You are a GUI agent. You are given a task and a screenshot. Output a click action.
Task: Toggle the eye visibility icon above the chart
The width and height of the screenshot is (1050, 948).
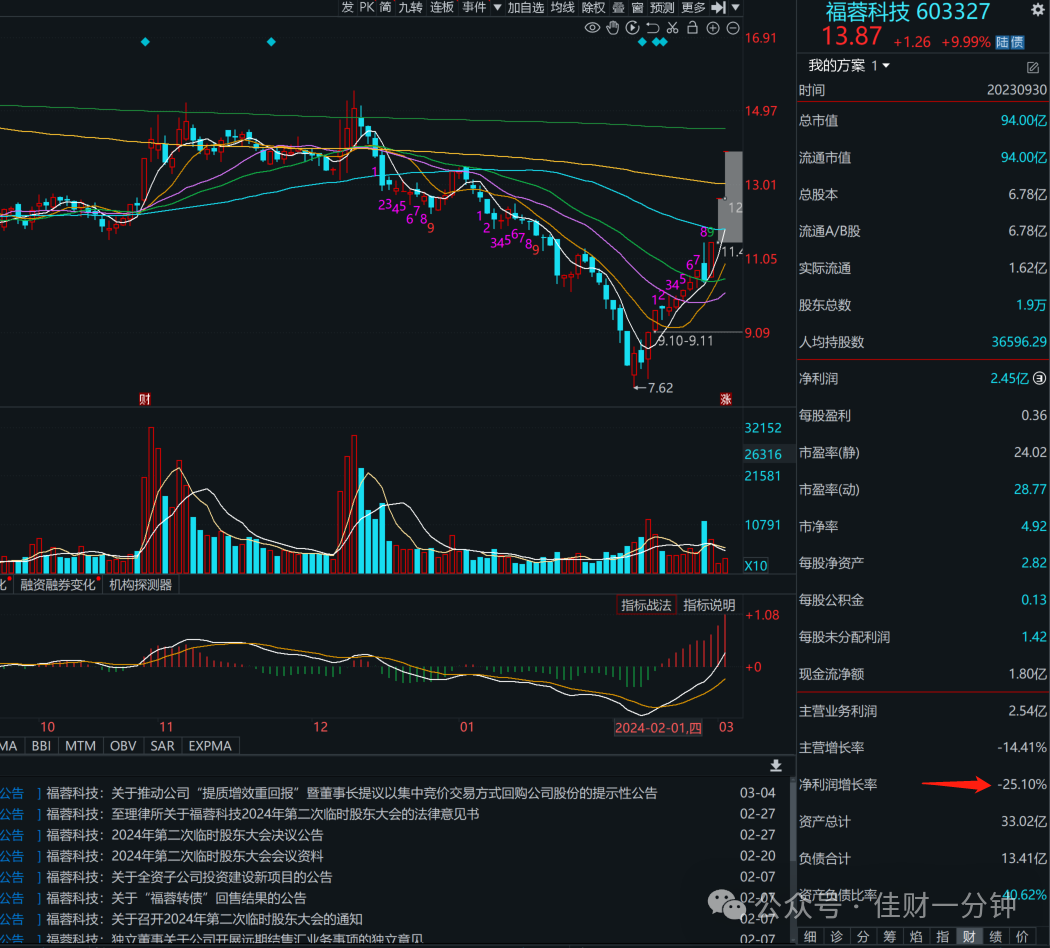592,28
